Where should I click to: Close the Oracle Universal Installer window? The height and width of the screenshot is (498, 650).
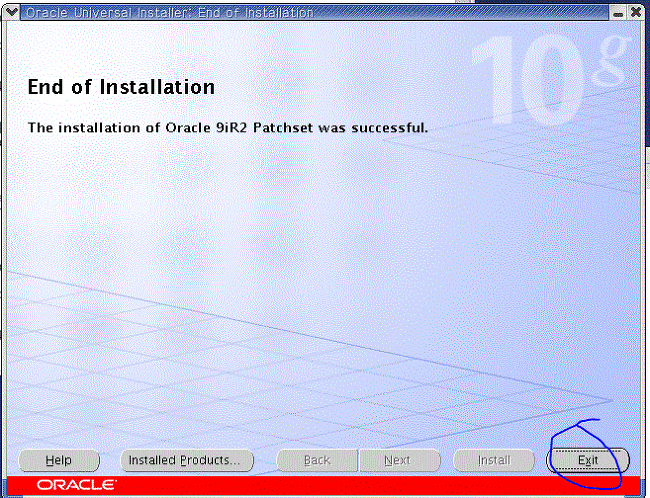(x=635, y=12)
